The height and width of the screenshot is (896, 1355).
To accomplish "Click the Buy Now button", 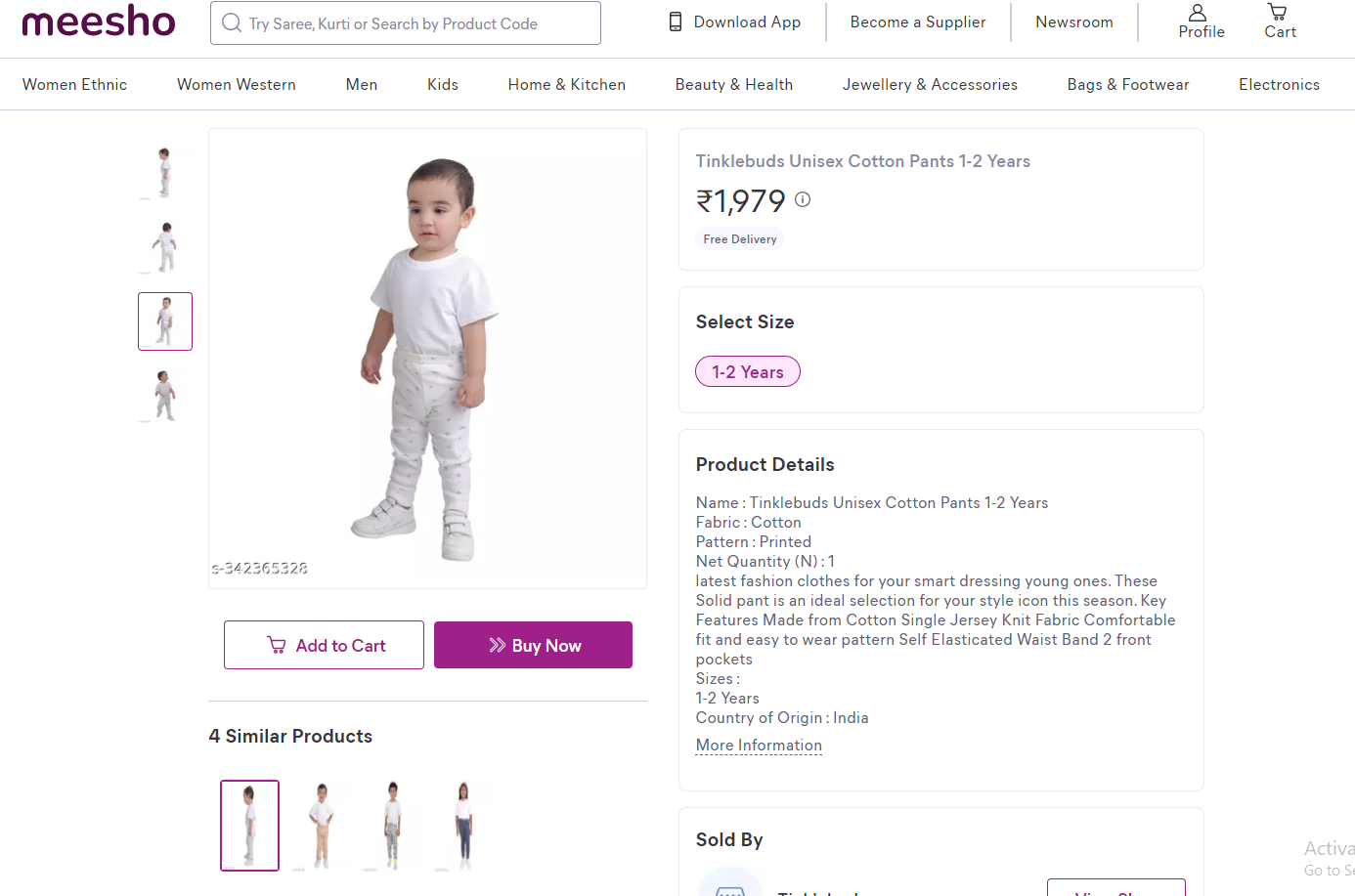I will (533, 646).
